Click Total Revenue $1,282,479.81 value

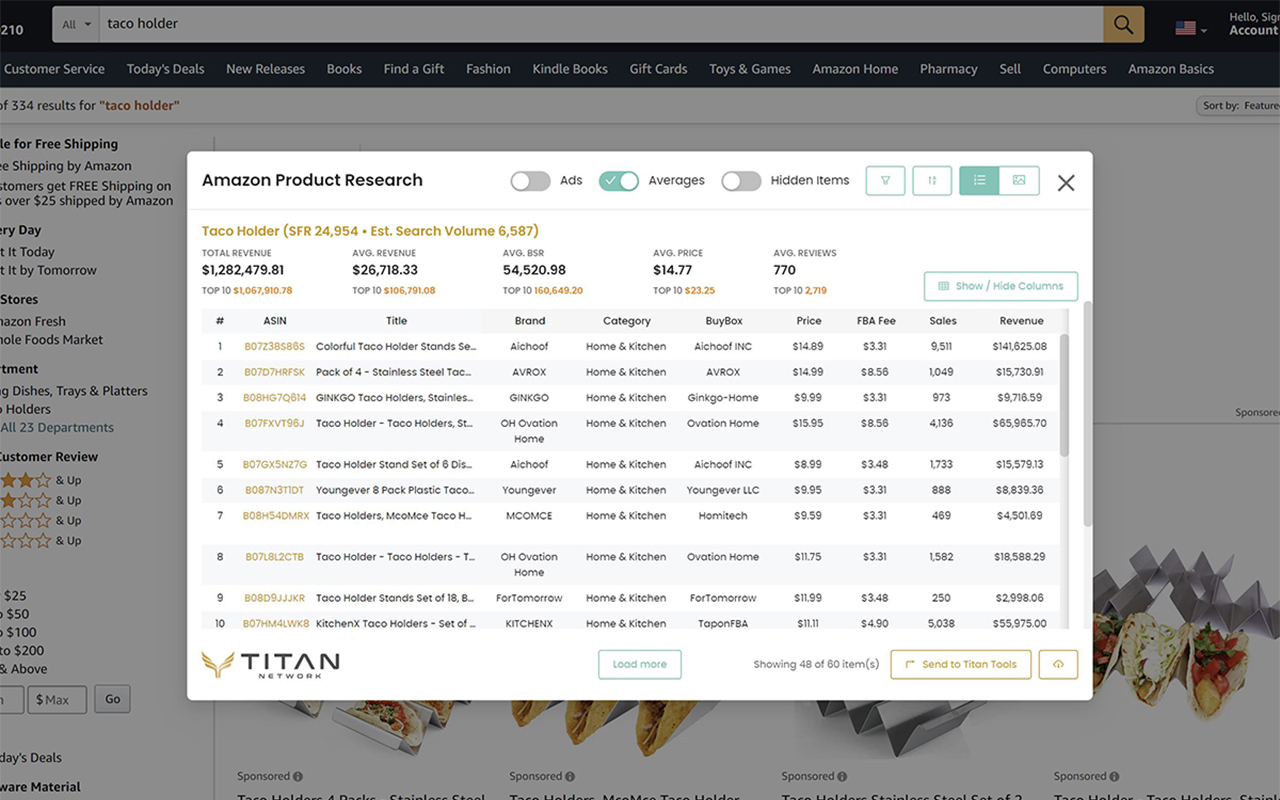(x=243, y=270)
